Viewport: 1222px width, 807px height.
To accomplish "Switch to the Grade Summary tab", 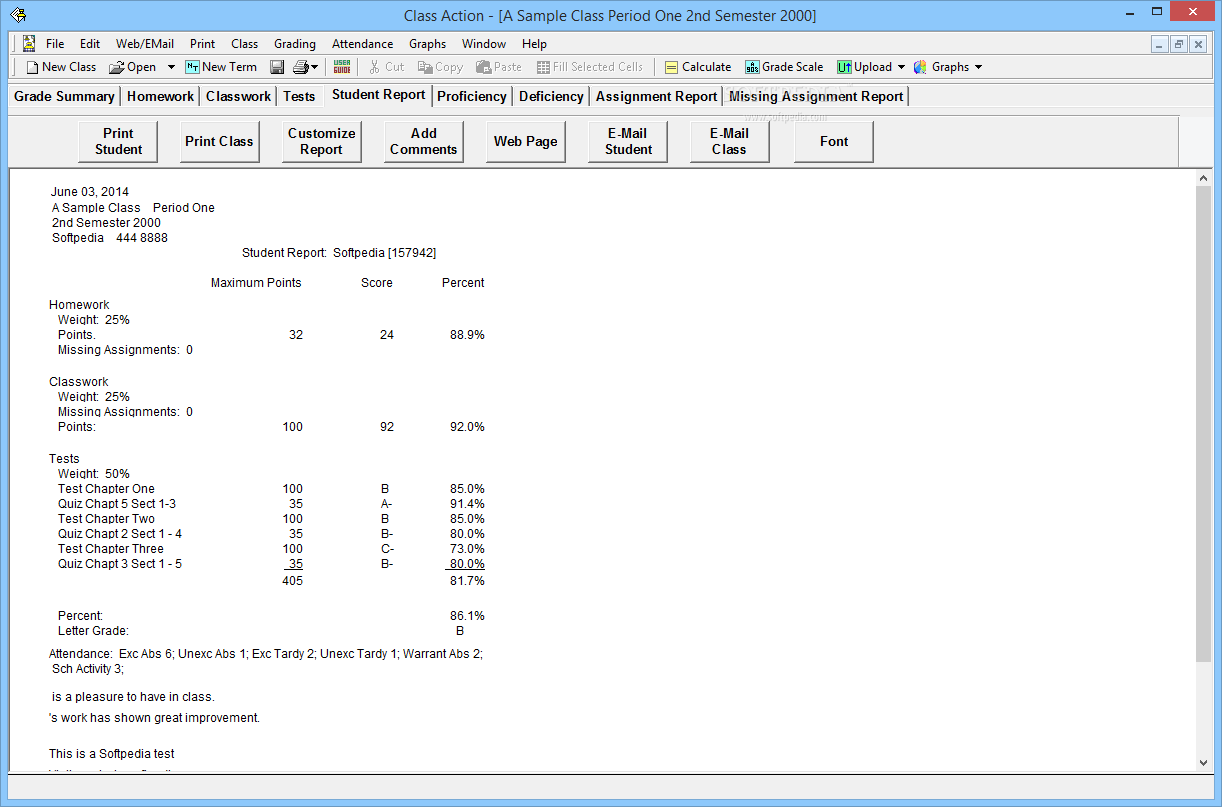I will coord(64,97).
